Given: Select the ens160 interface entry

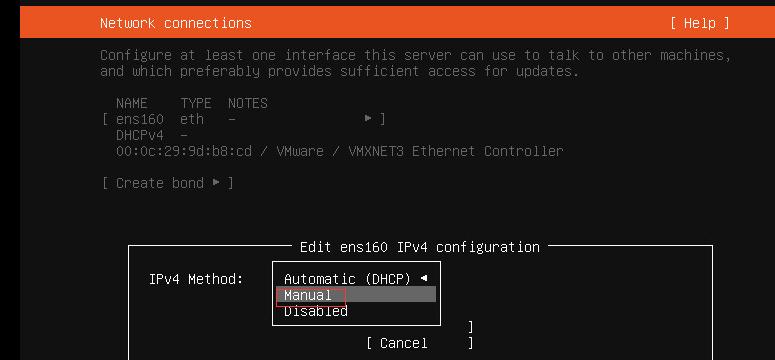Looking at the screenshot, I should (243, 119).
